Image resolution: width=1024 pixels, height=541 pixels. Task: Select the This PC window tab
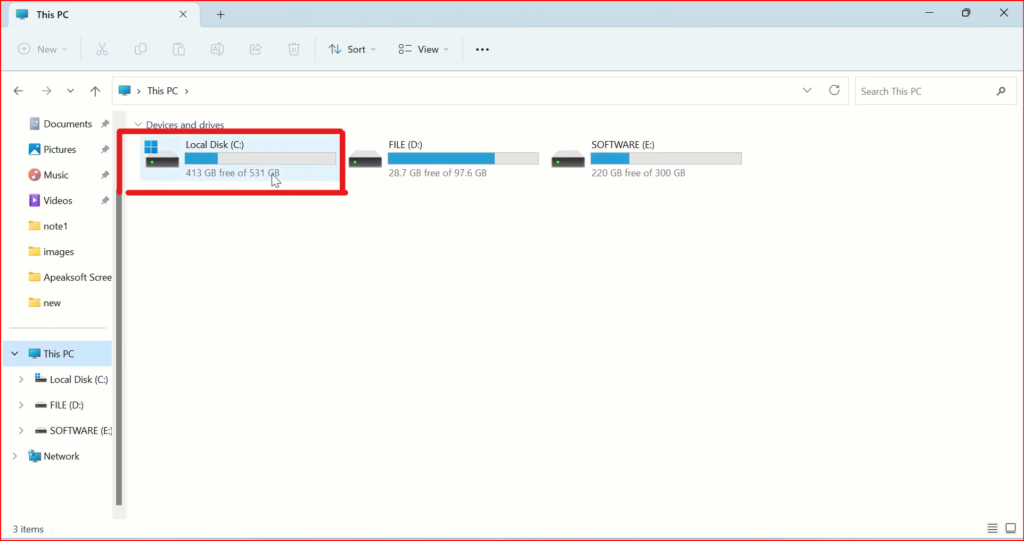click(x=104, y=14)
